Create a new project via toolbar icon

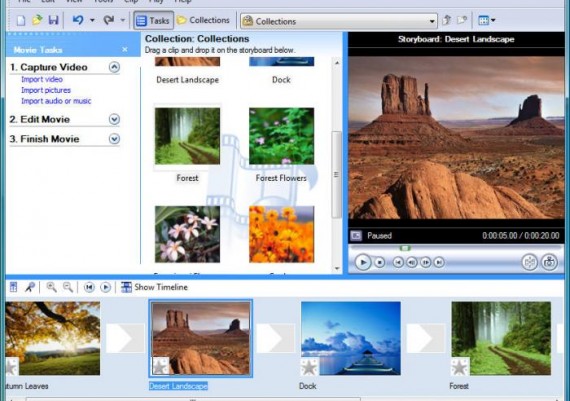[x=21, y=20]
